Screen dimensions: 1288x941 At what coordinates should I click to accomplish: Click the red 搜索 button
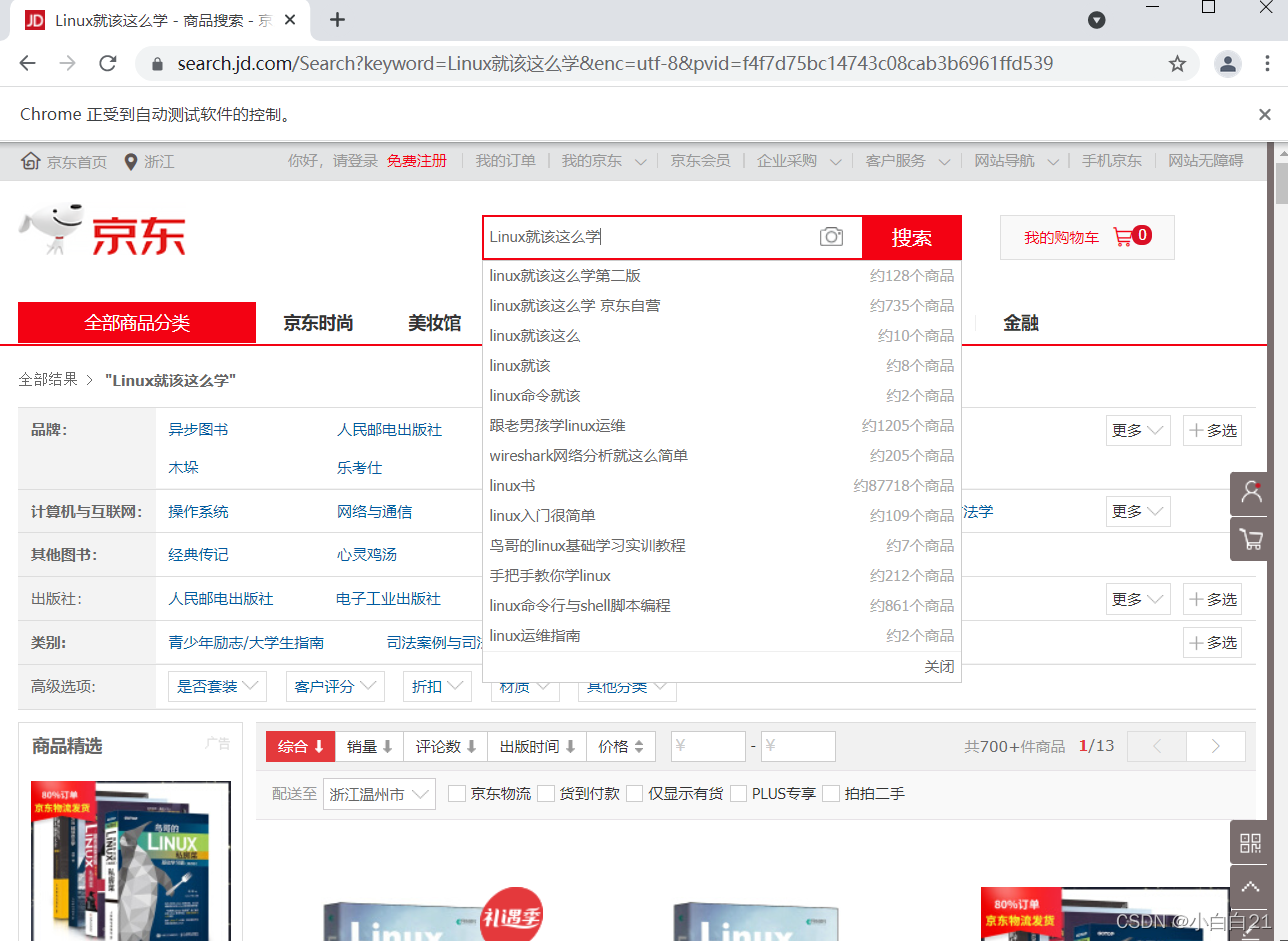pos(911,237)
